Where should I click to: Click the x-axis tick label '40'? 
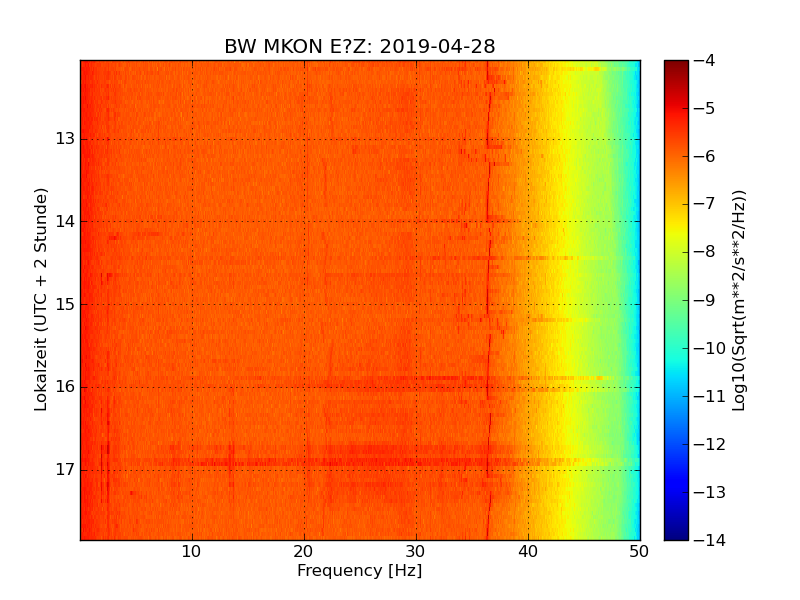click(528, 552)
